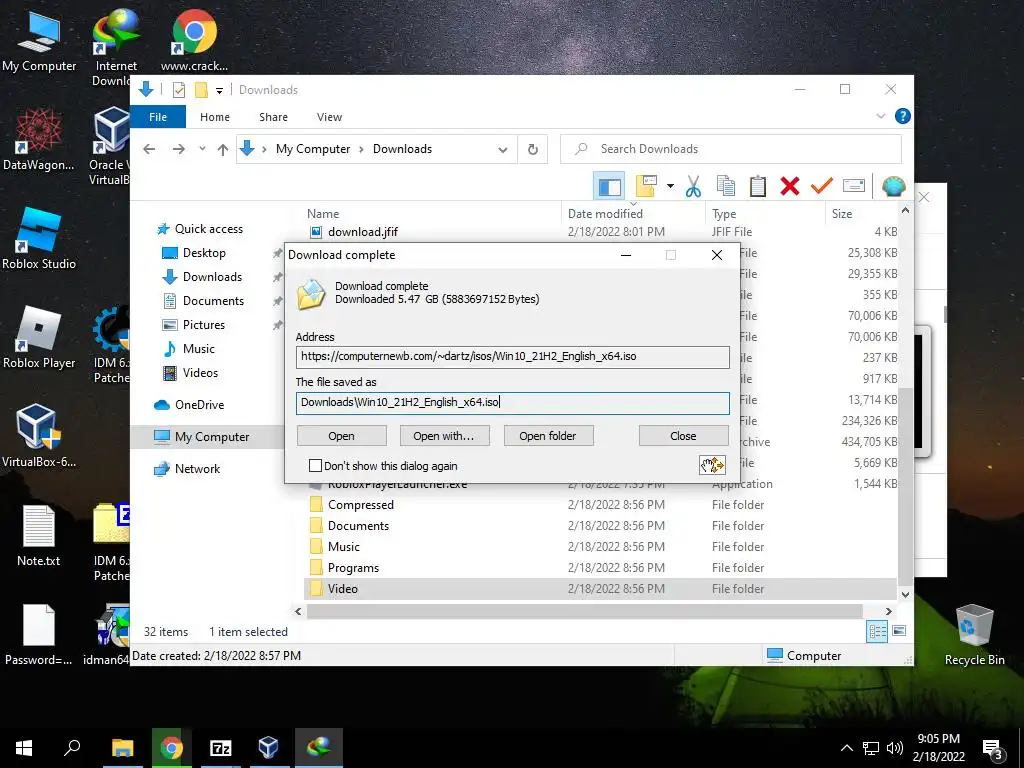Go back with the Explorer back arrow
The image size is (1024, 768).
pyautogui.click(x=149, y=149)
